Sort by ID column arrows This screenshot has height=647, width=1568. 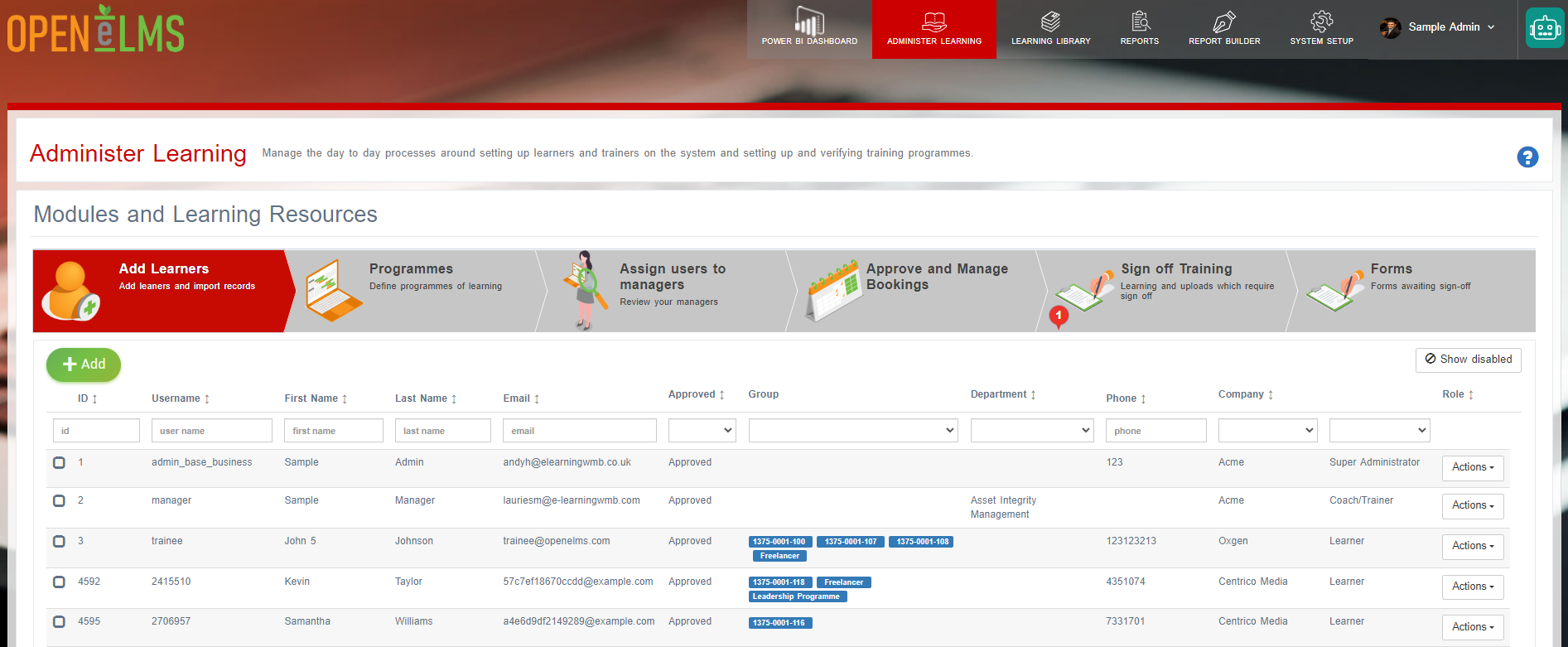pyautogui.click(x=94, y=398)
